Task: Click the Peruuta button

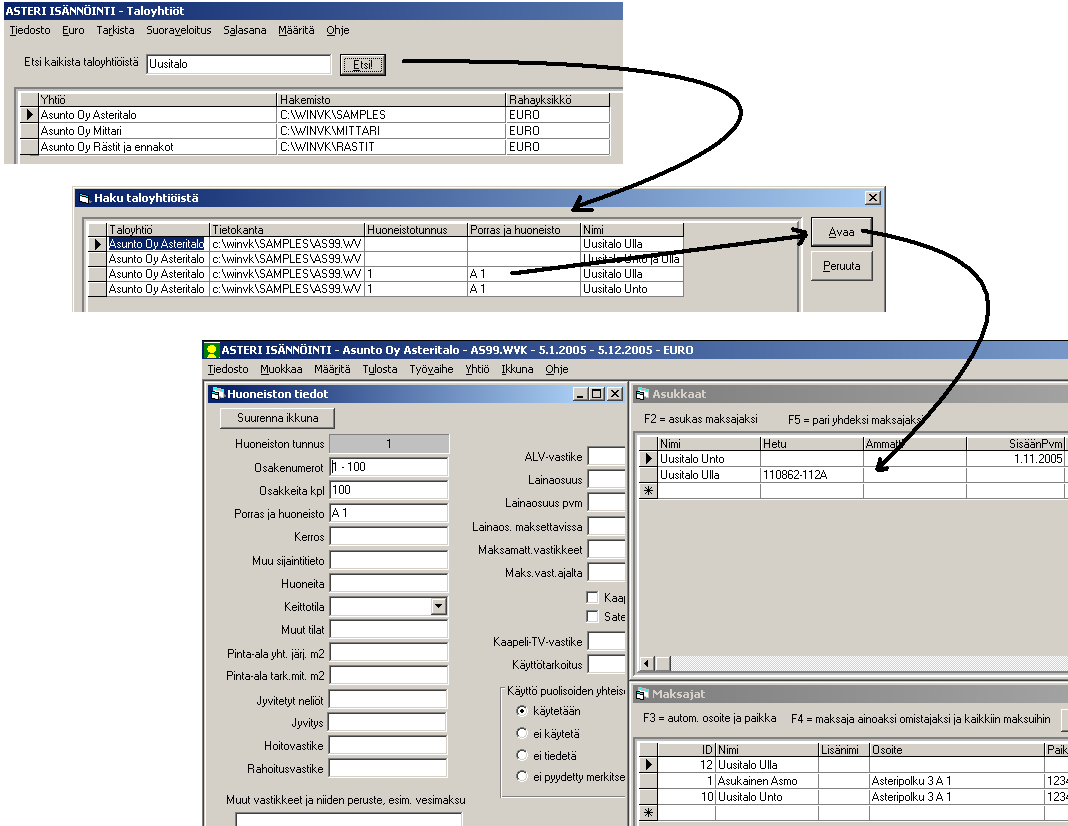Action: pos(841,266)
